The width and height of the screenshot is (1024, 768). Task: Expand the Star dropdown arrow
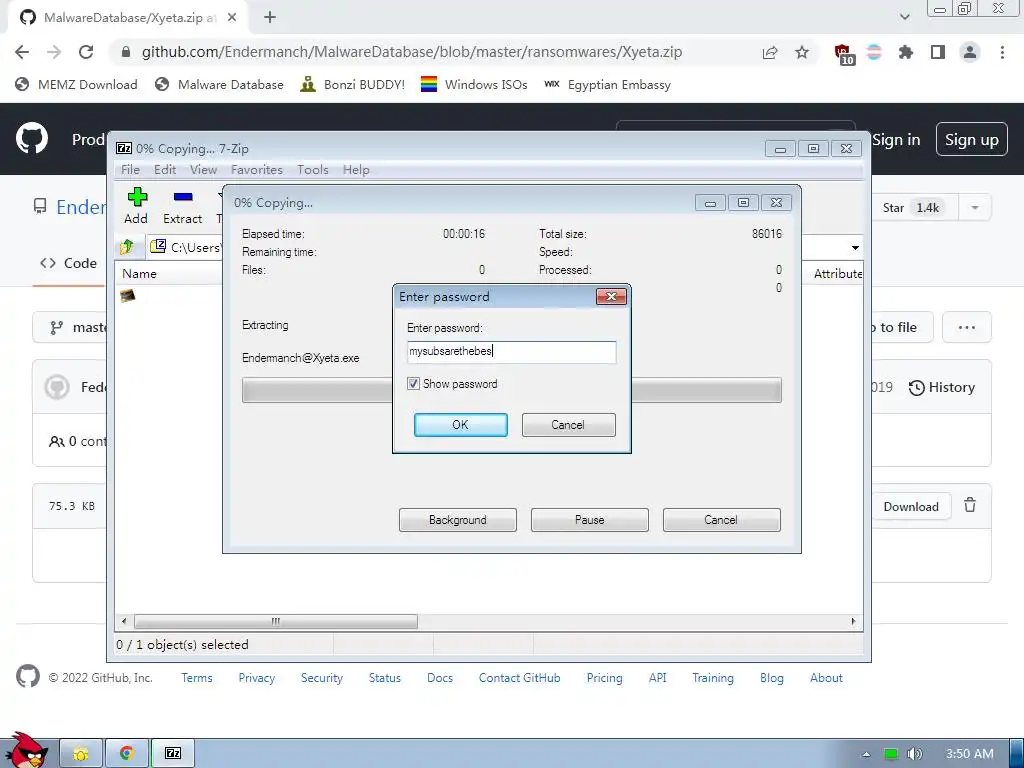coord(974,208)
